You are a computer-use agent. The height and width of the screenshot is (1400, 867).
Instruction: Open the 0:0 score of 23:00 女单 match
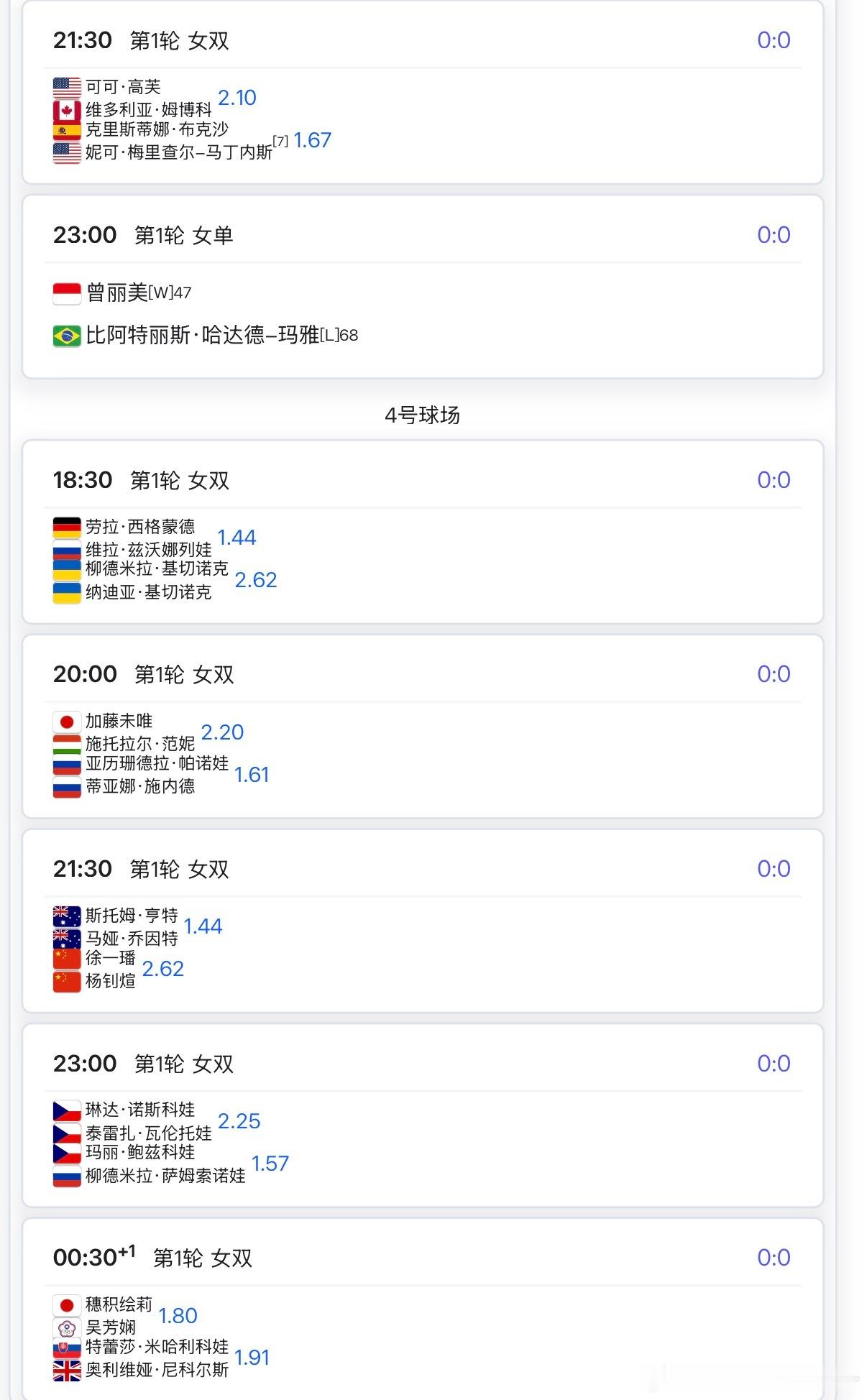pos(774,235)
